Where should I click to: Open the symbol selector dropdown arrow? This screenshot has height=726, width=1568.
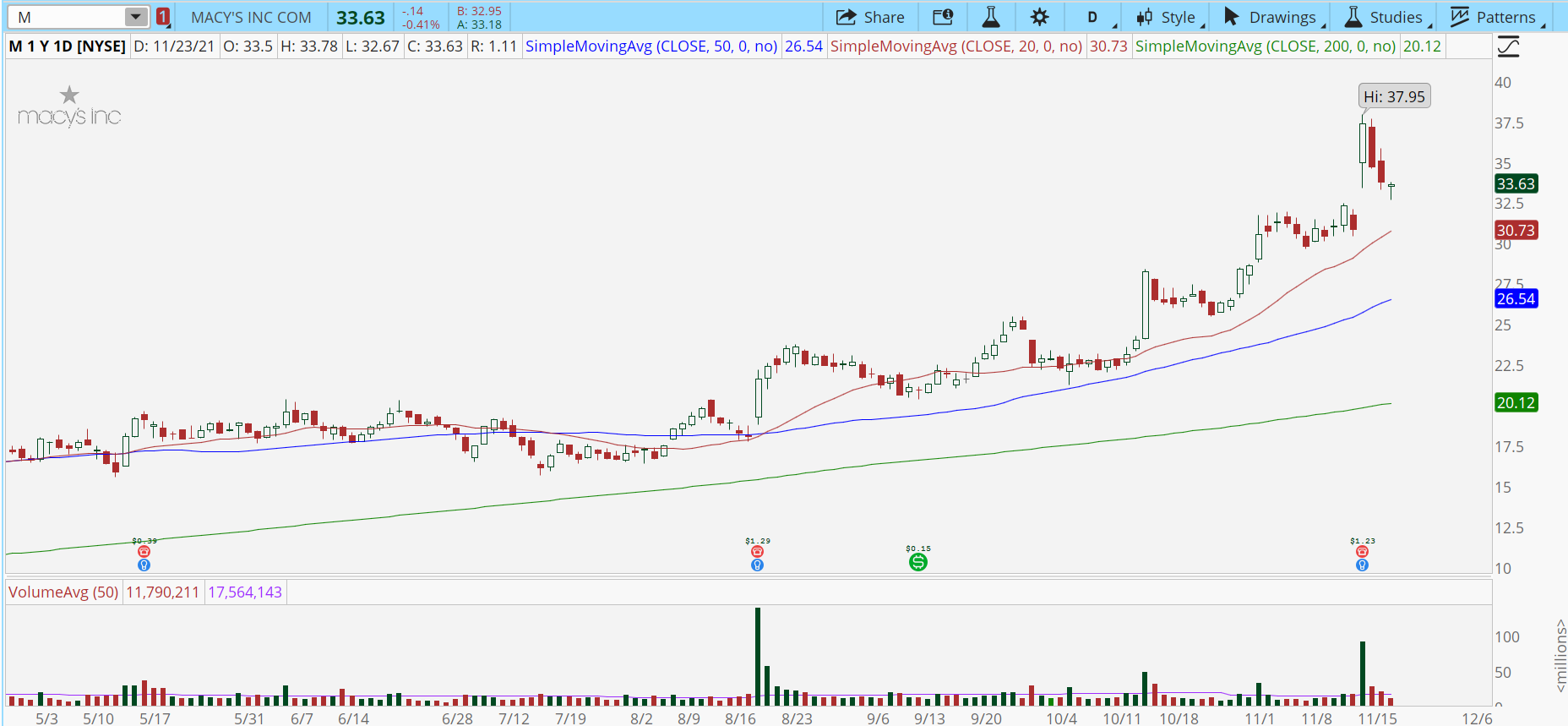pos(136,17)
